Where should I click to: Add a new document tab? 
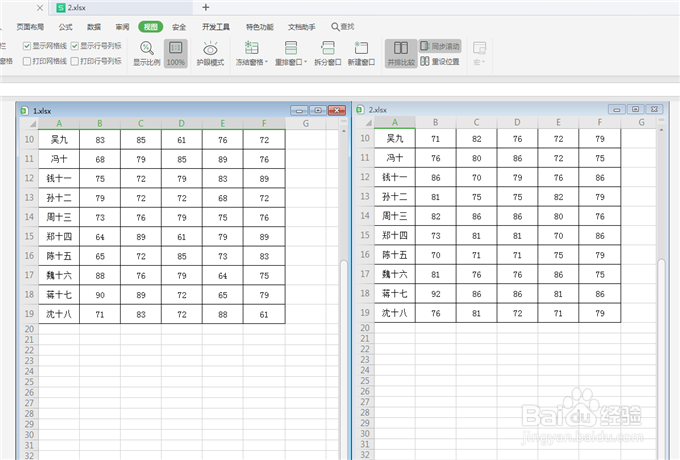tap(206, 7)
